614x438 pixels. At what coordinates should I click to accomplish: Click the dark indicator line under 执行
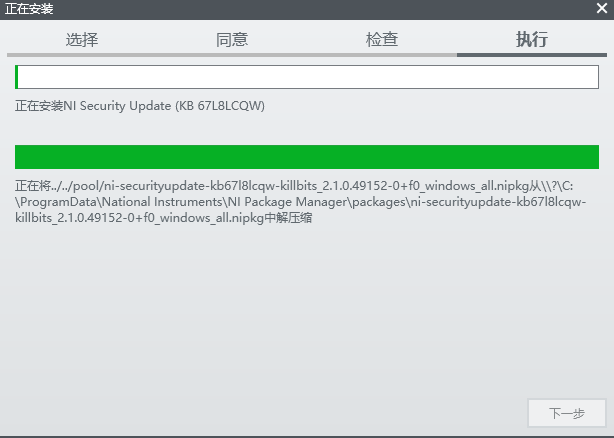pyautogui.click(x=532, y=55)
